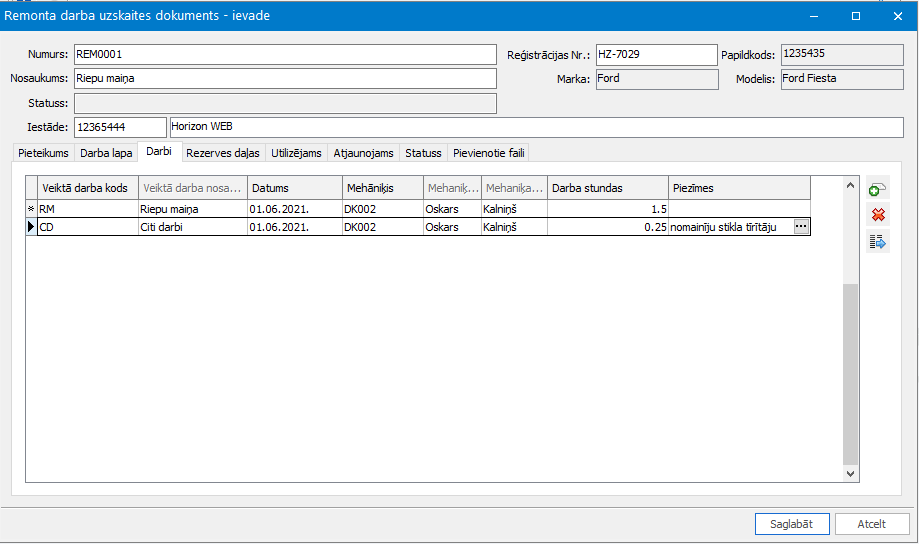
Task: Select the Darbi tab
Action: [x=159, y=151]
